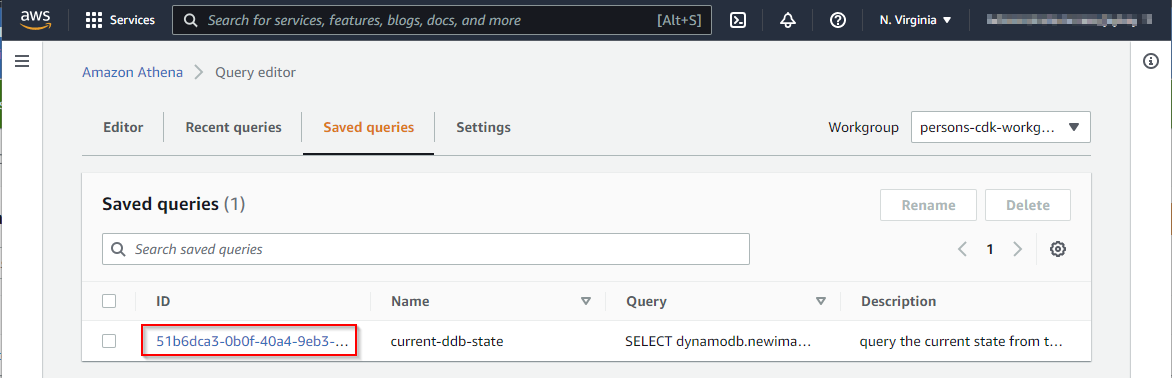
Task: Go to next page arrow
Action: pyautogui.click(x=1017, y=249)
